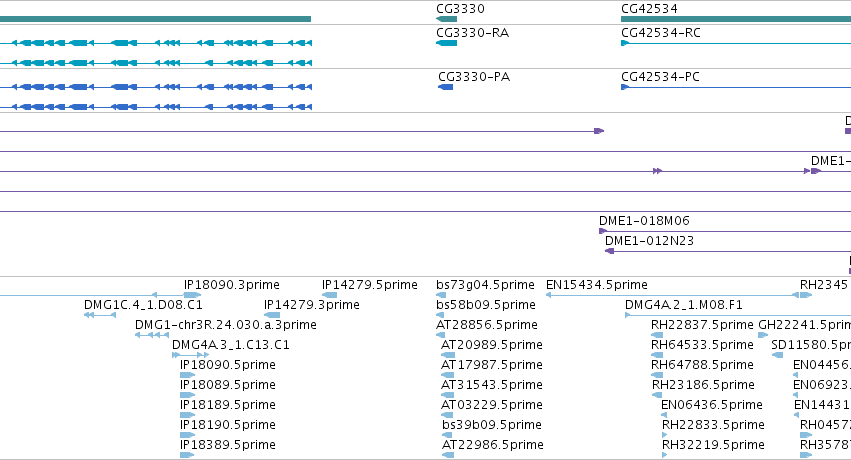
Task: Open the IP14279.5prime EST label
Action: pos(370,285)
